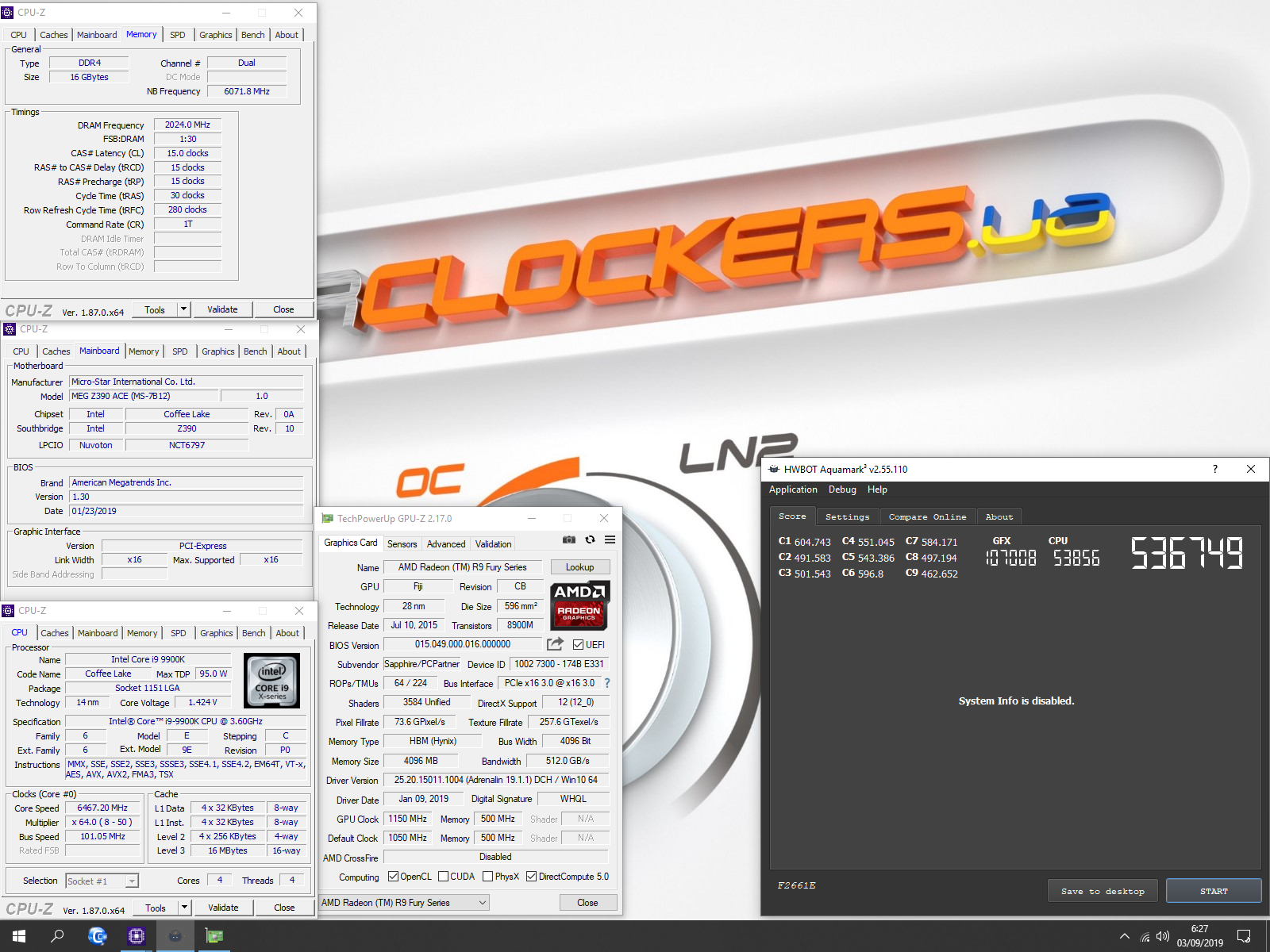Screen dimensions: 1270x952
Task: Click the taskbar clock showing 6:27
Action: pos(1199,936)
